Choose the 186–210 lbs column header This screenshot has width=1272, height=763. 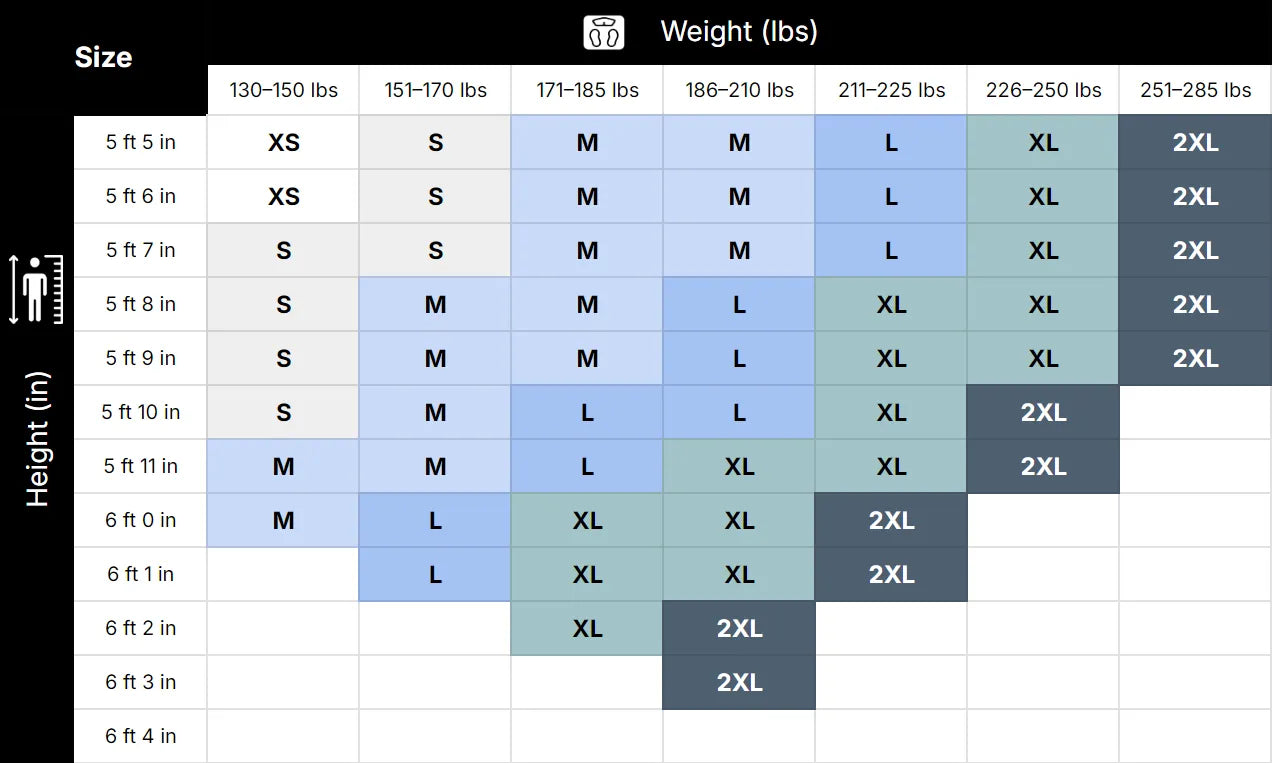point(739,90)
